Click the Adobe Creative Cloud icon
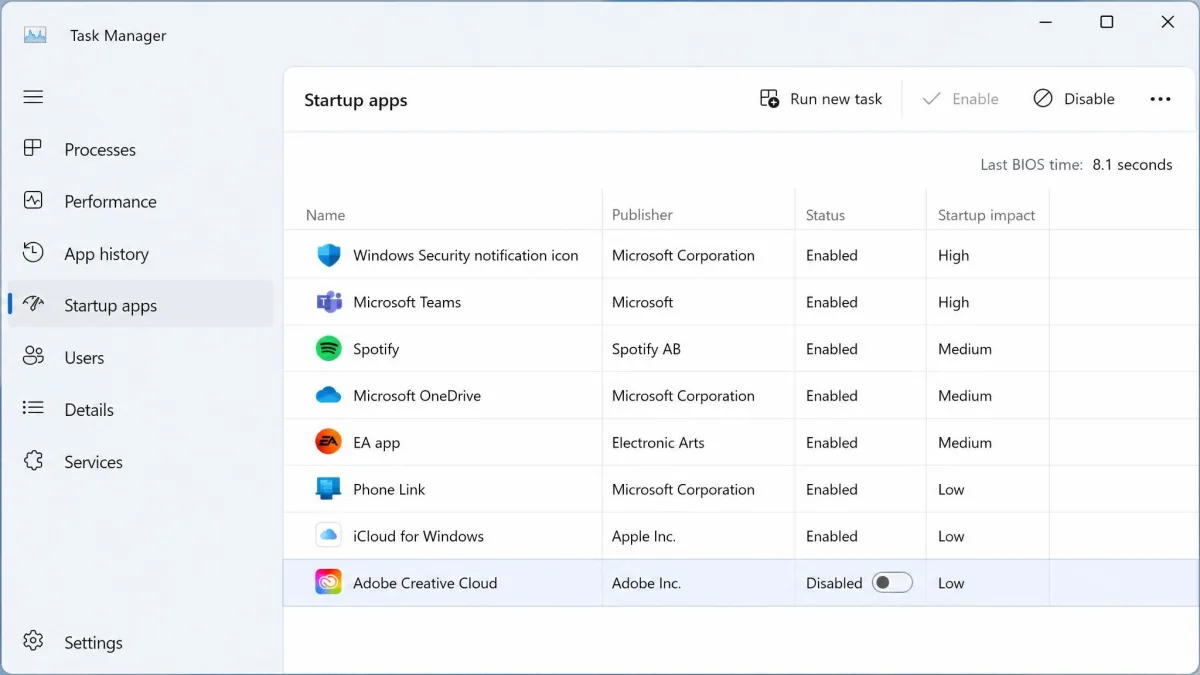This screenshot has height=675, width=1200. coord(328,583)
